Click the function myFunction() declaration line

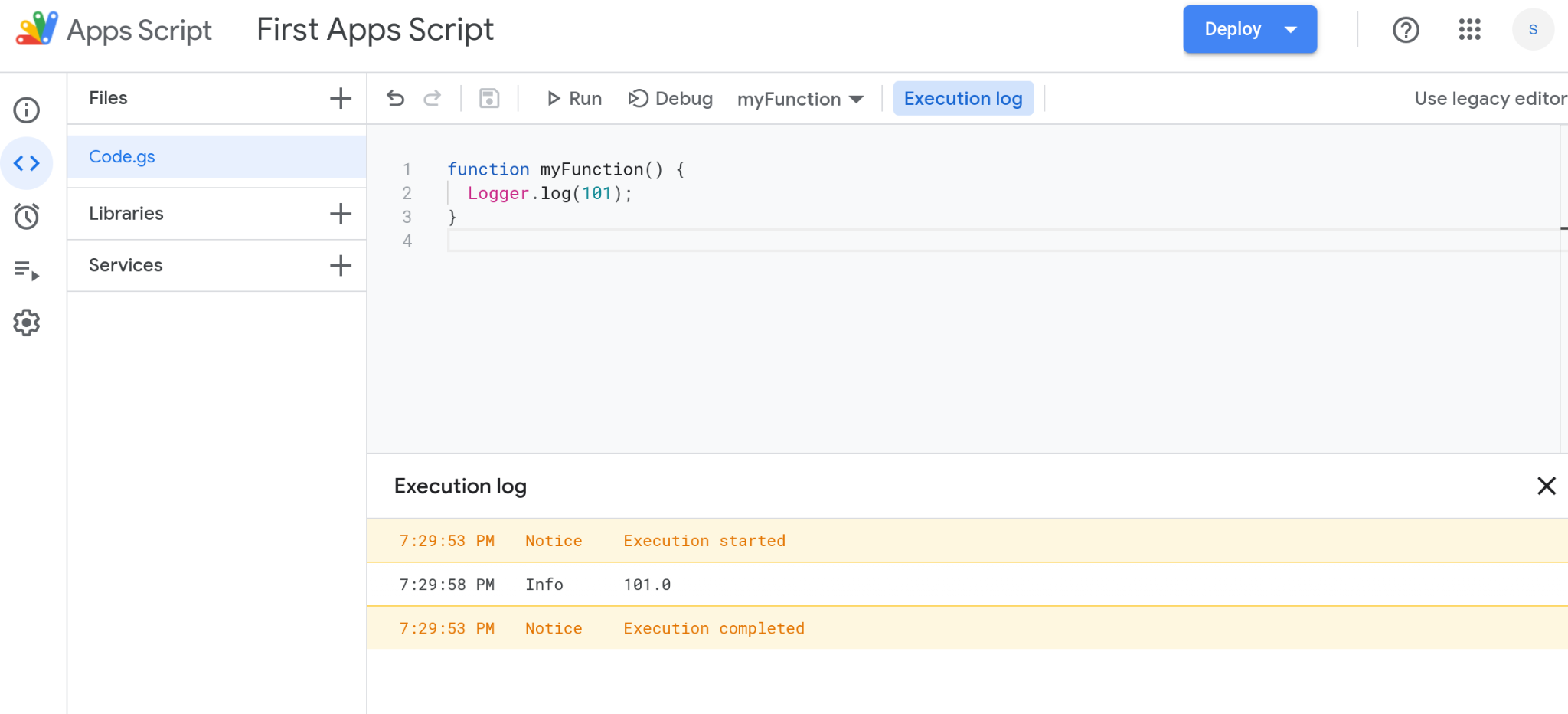coord(566,169)
